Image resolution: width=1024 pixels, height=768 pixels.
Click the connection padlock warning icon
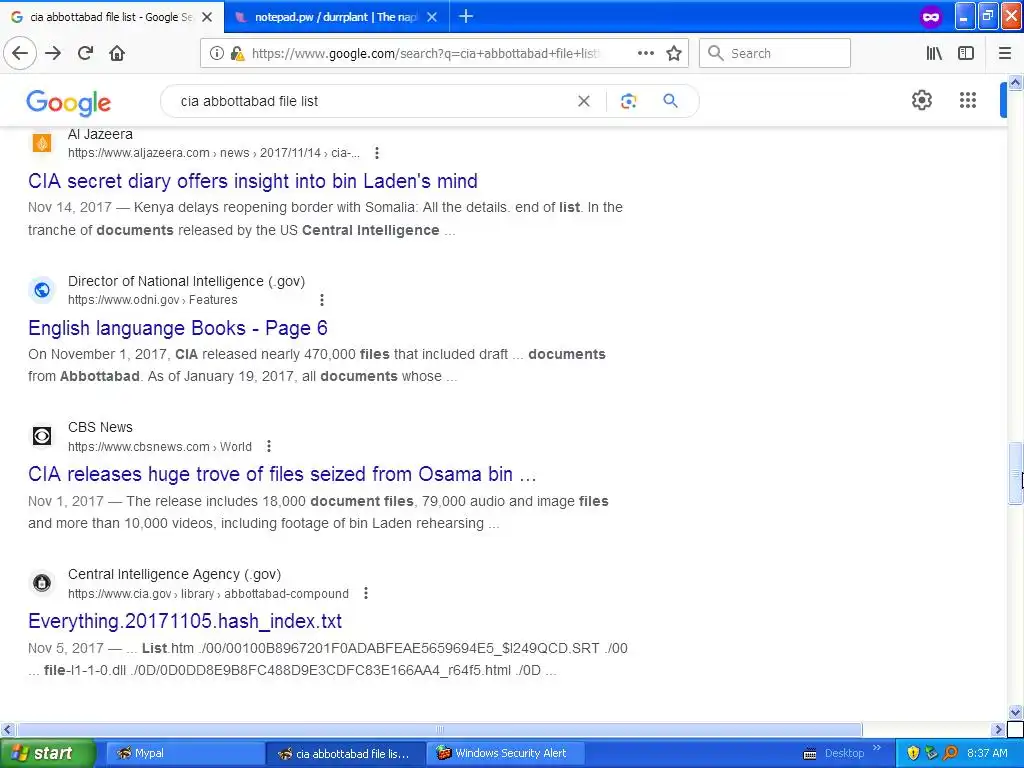pyautogui.click(x=237, y=54)
